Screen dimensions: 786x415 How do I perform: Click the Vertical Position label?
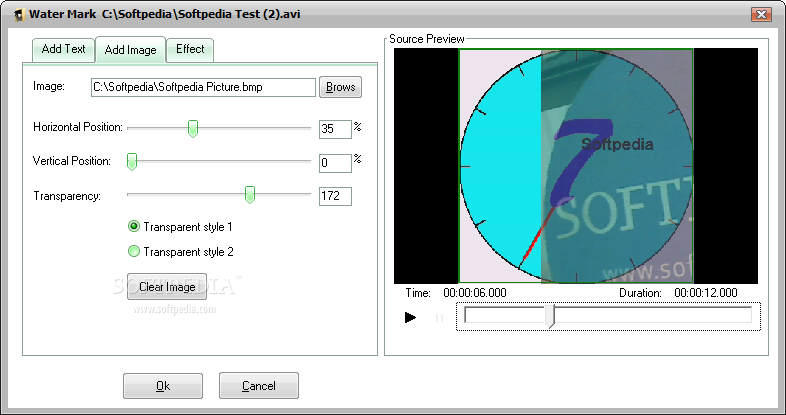click(72, 161)
